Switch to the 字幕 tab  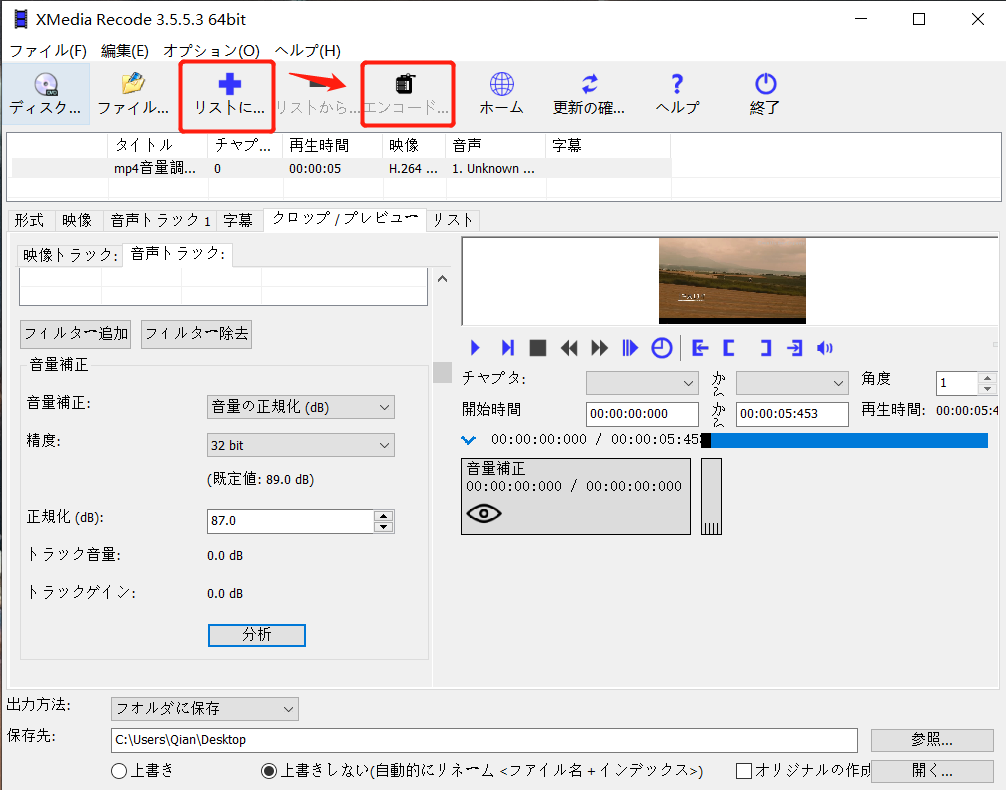click(x=238, y=220)
